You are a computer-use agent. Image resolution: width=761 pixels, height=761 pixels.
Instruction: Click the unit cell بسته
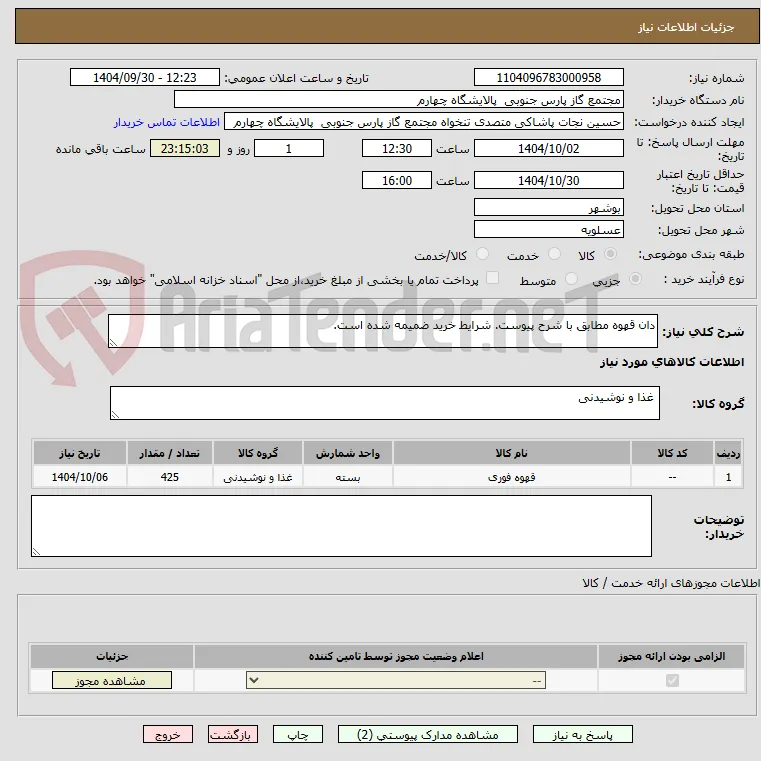(x=347, y=477)
